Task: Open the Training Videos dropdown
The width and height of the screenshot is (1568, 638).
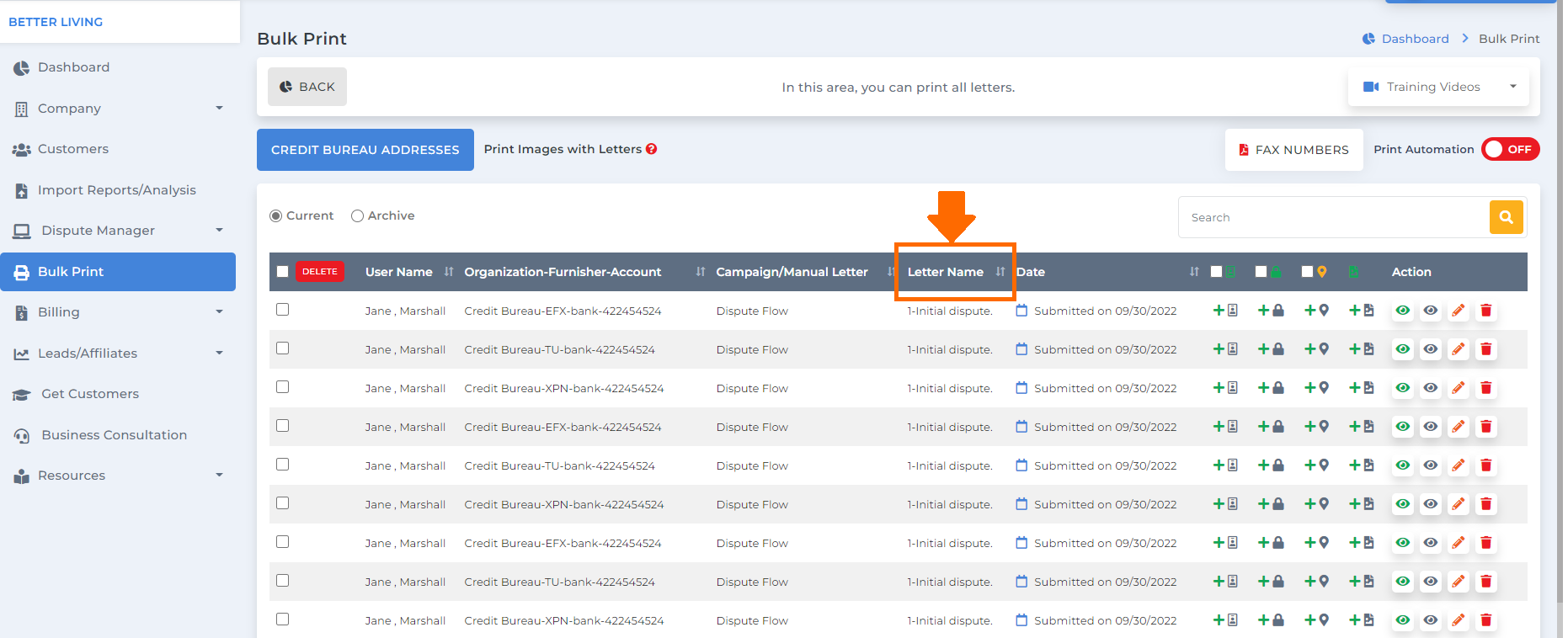Action: 1438,87
